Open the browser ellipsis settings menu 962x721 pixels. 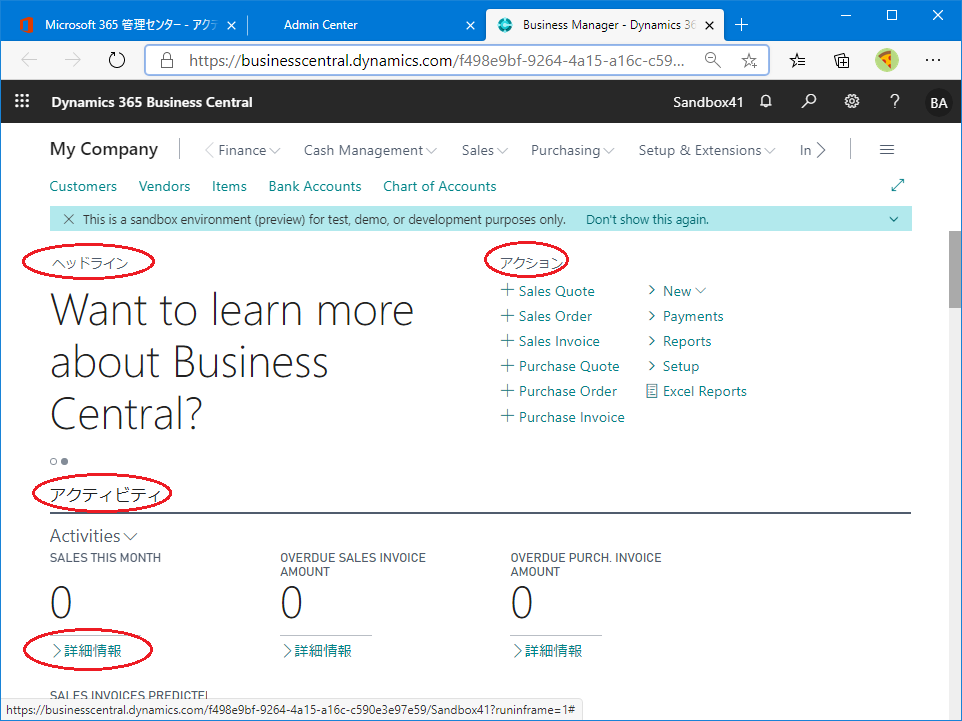pos(933,60)
